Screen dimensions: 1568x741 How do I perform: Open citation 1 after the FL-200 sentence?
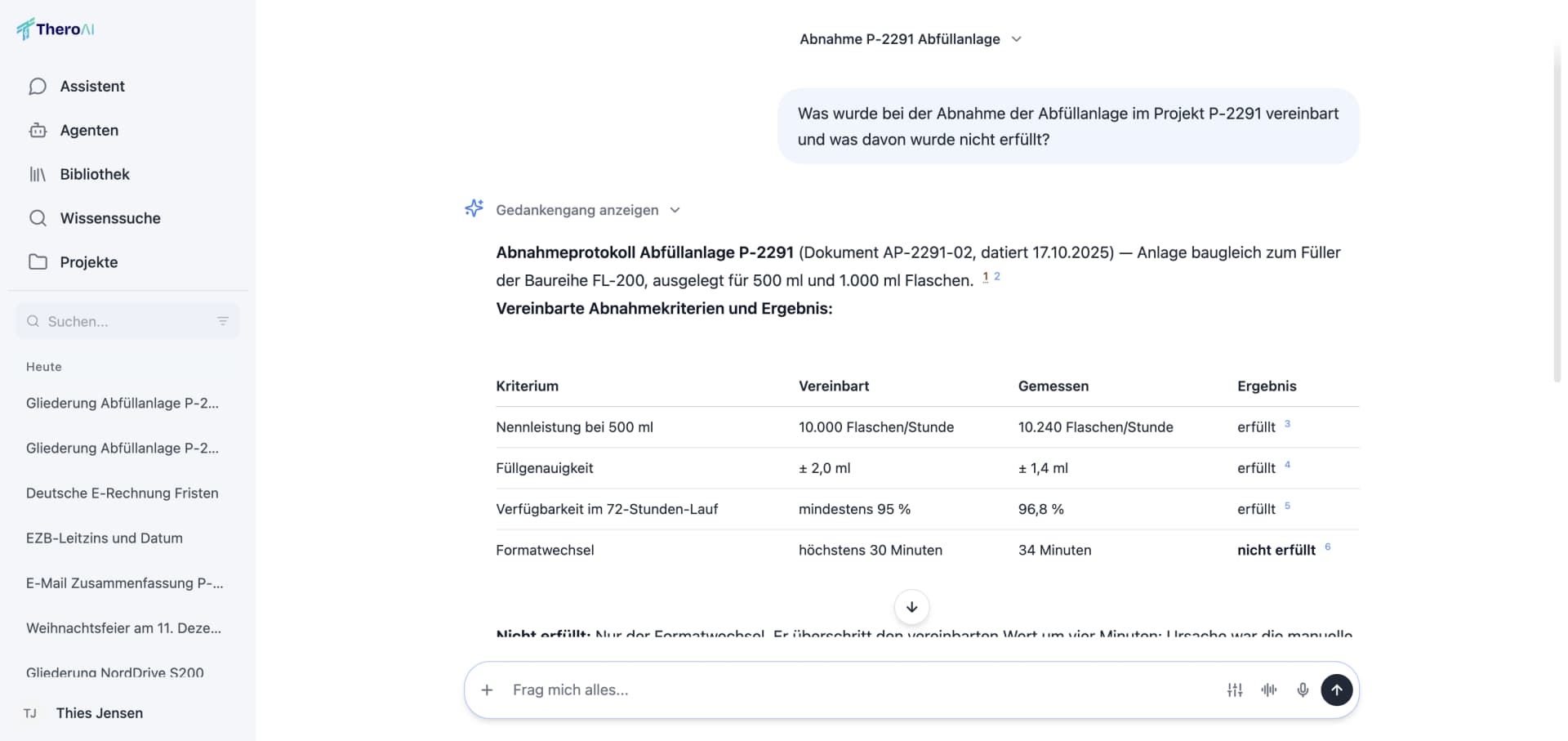[986, 277]
